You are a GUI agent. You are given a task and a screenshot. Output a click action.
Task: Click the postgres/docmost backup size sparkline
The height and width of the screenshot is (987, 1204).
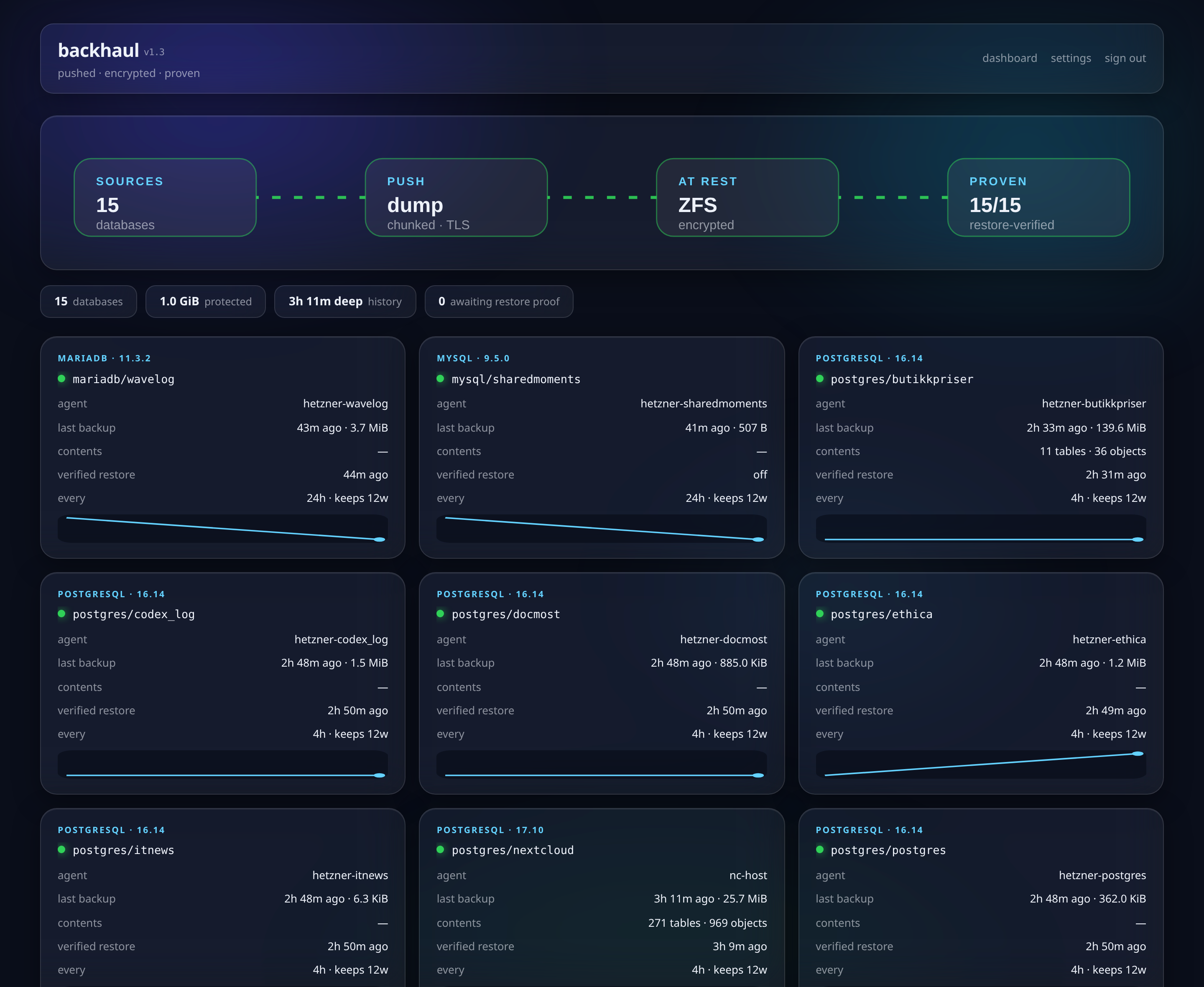(x=602, y=764)
